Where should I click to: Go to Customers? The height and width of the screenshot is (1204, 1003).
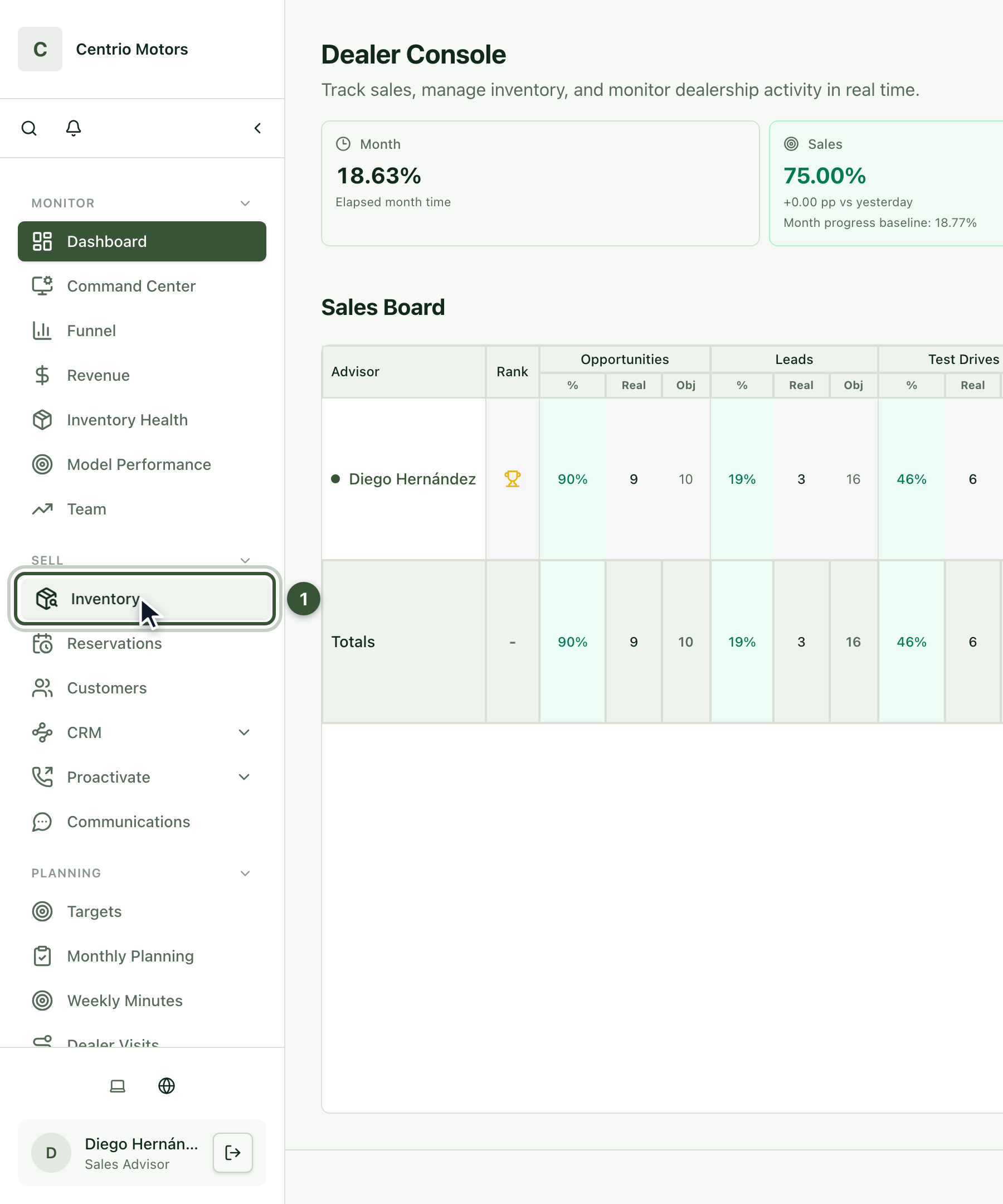142,688
